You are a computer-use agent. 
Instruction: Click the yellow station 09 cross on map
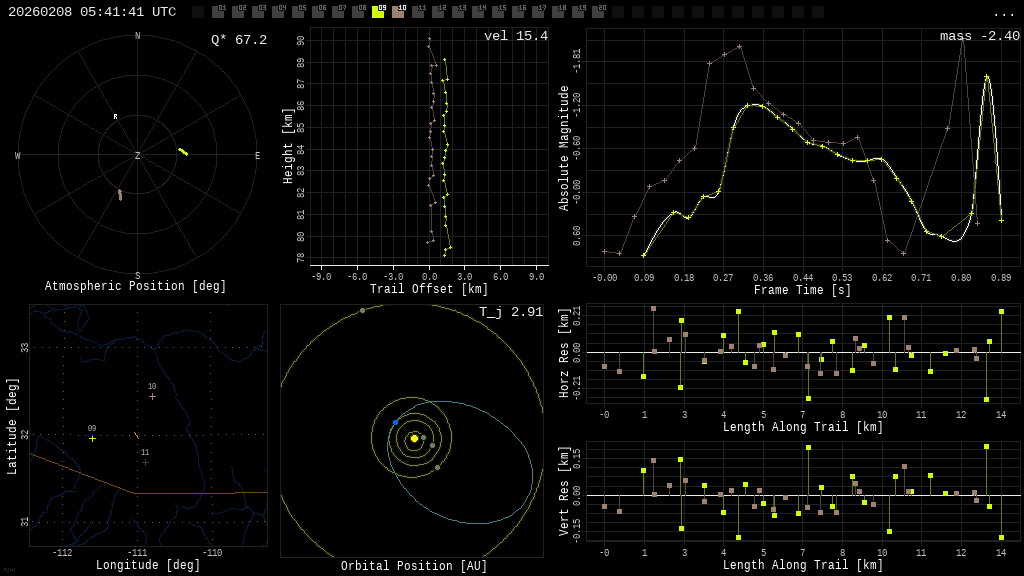coord(92,438)
